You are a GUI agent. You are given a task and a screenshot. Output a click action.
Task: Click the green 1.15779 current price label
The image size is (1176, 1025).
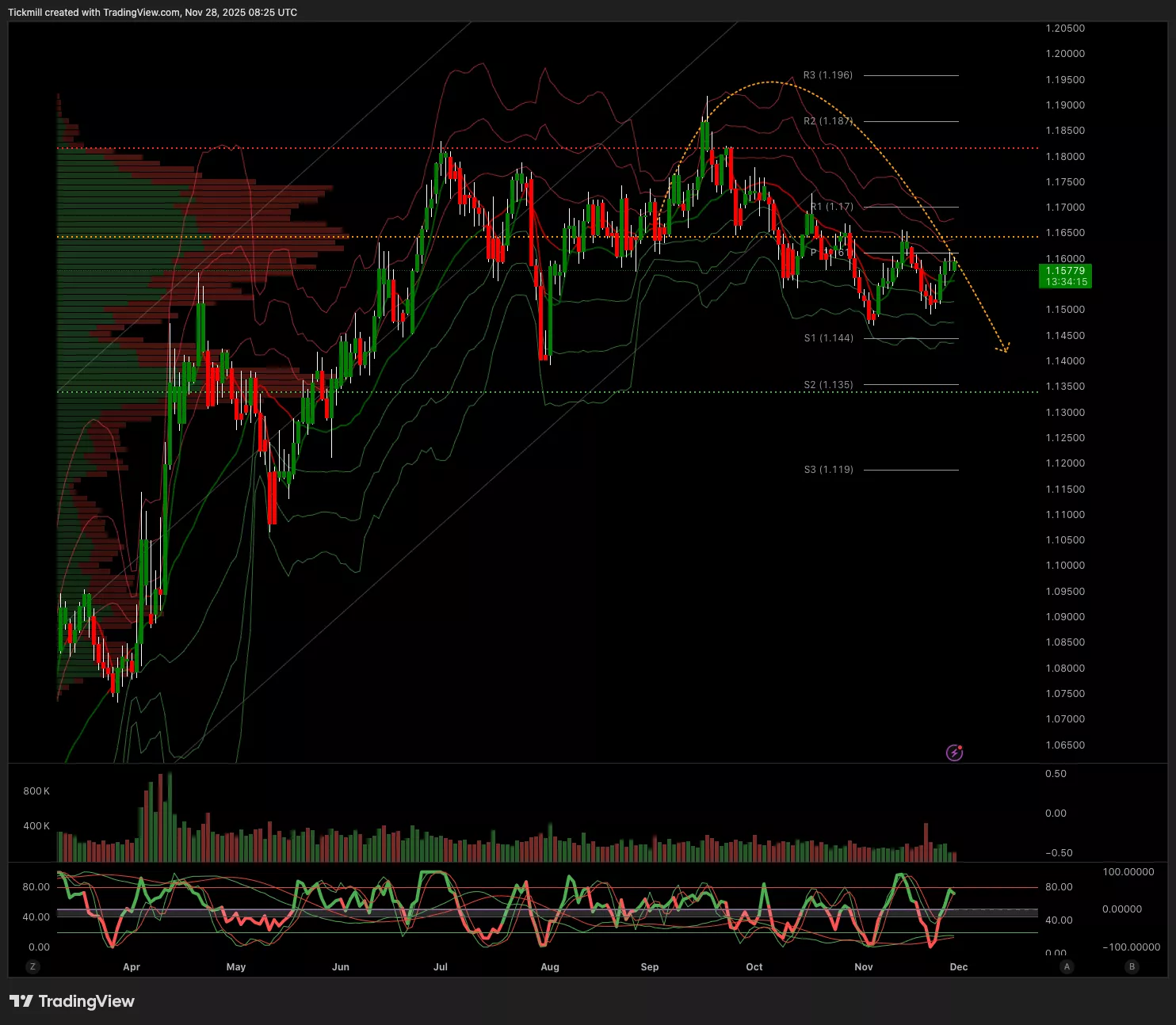click(1065, 276)
